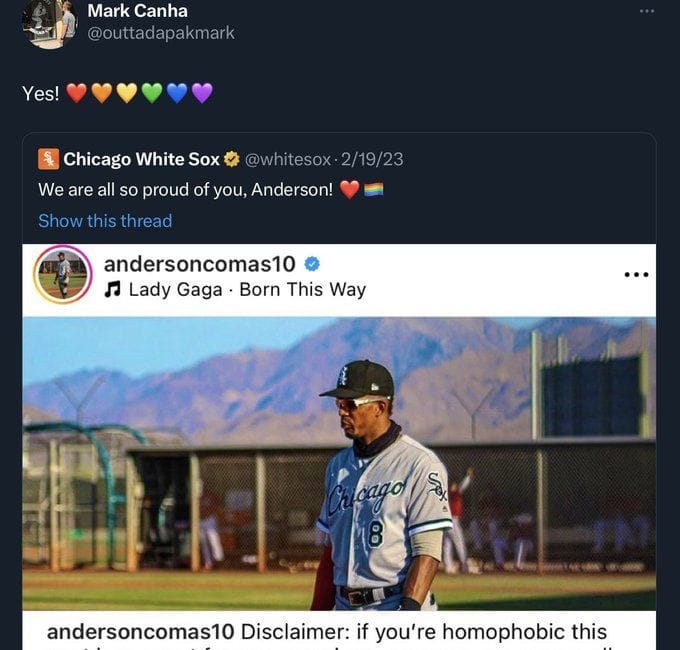This screenshot has width=680, height=650.
Task: Open the @whitesox handle
Action: (x=288, y=160)
